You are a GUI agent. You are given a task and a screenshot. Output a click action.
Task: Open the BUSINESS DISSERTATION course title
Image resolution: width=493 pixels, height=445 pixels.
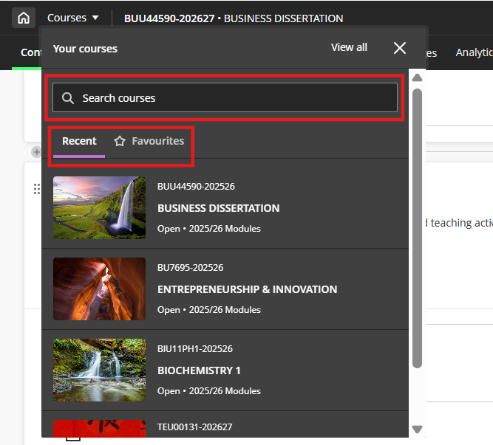[x=218, y=208]
